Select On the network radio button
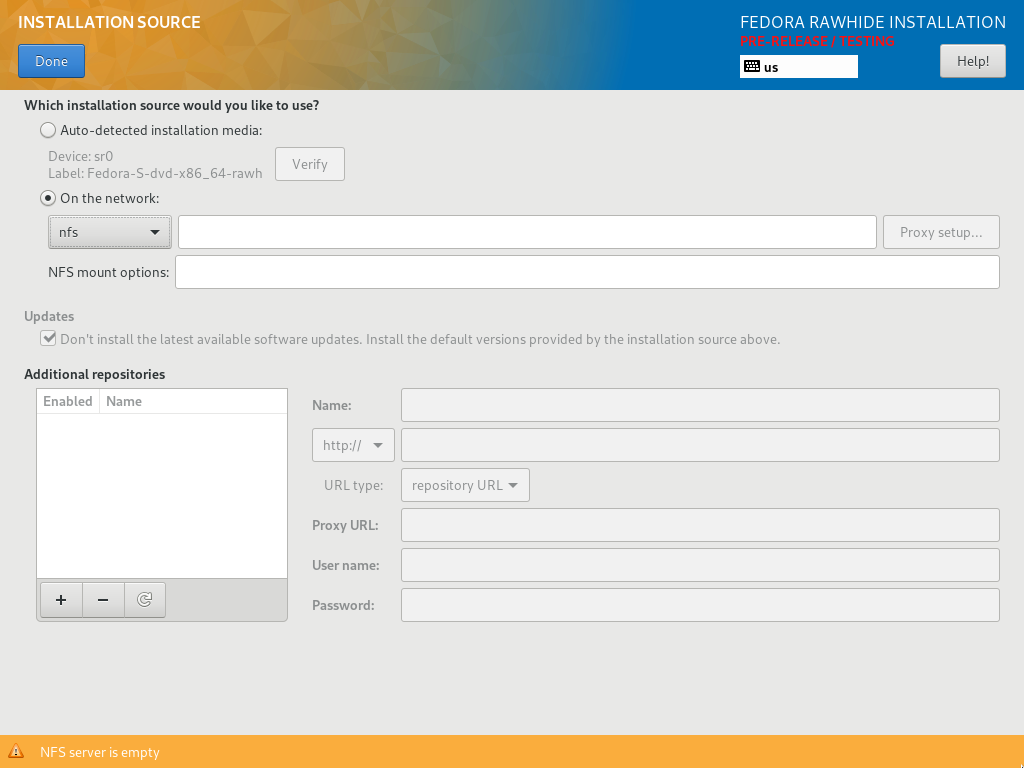1024x768 pixels. click(48, 198)
